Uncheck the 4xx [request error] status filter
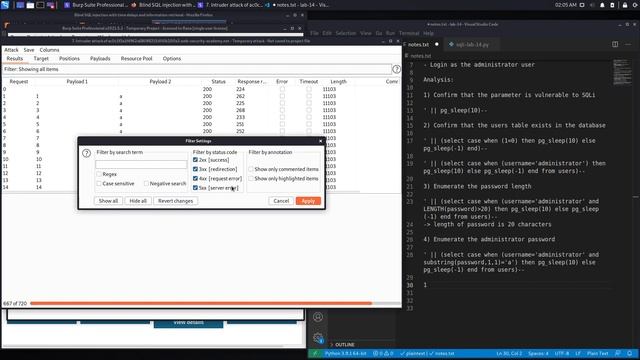The image size is (640, 360). [x=195, y=178]
